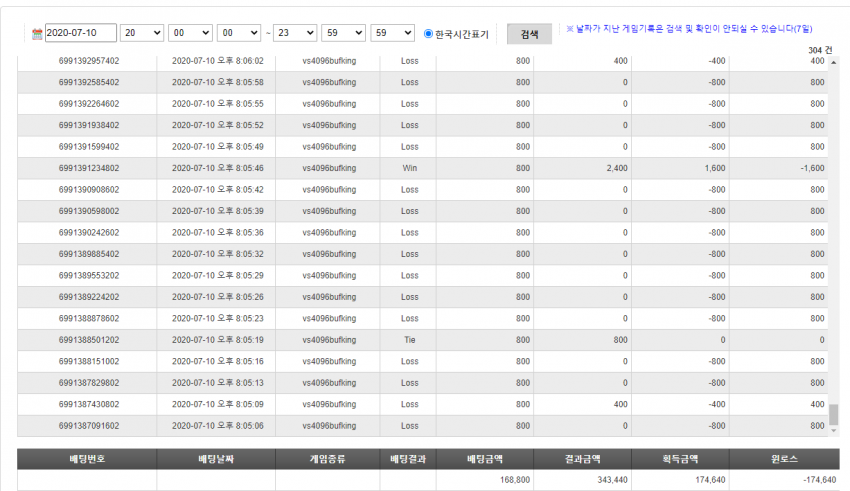Select the 한국시간표기 radio button
Image resolution: width=850 pixels, height=491 pixels.
point(428,34)
